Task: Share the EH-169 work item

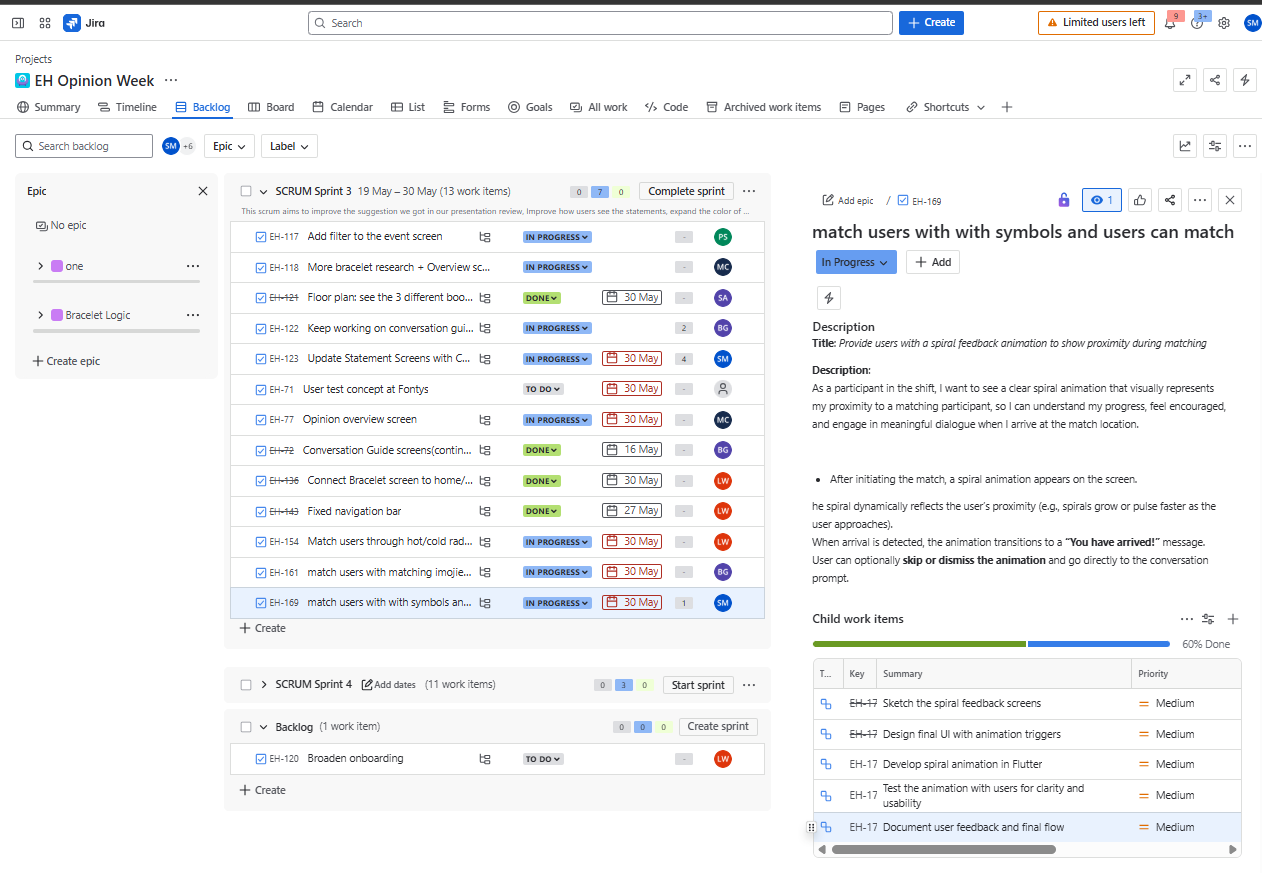Action: [x=1170, y=200]
